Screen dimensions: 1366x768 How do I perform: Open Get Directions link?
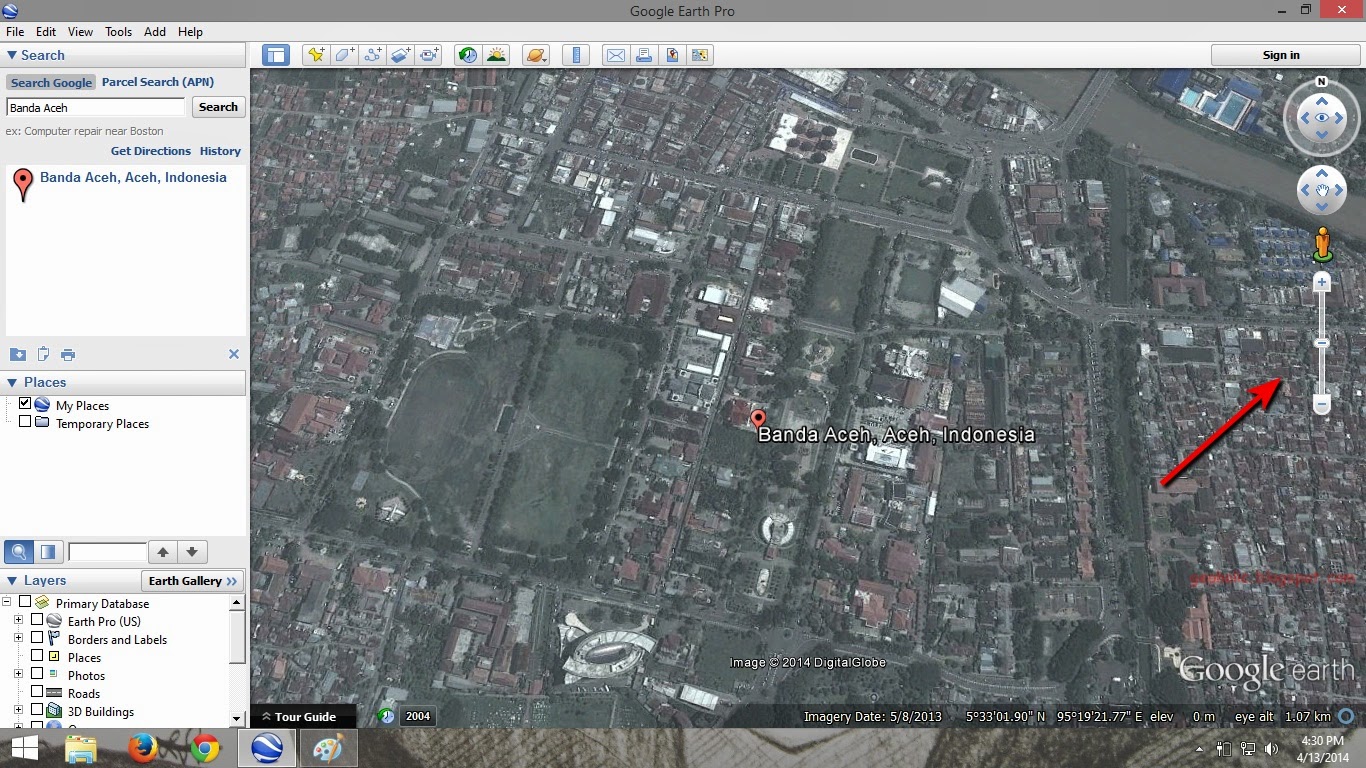point(150,151)
